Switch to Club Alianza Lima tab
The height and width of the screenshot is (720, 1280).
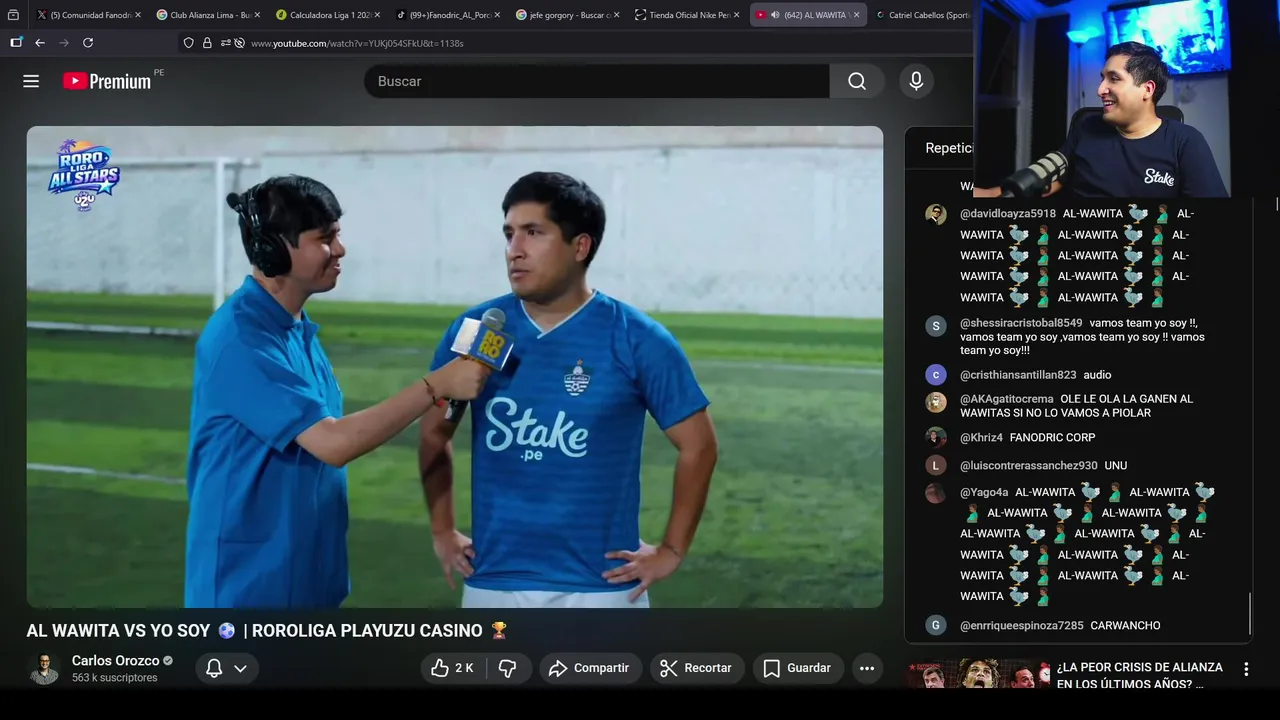[208, 15]
